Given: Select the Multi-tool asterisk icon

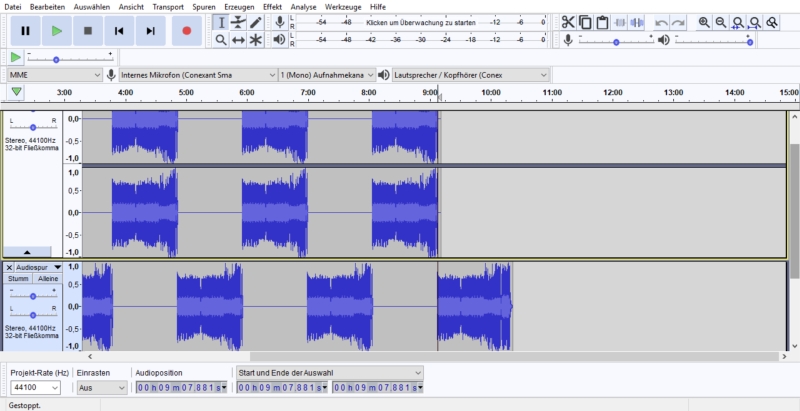Looking at the screenshot, I should pyautogui.click(x=256, y=40).
